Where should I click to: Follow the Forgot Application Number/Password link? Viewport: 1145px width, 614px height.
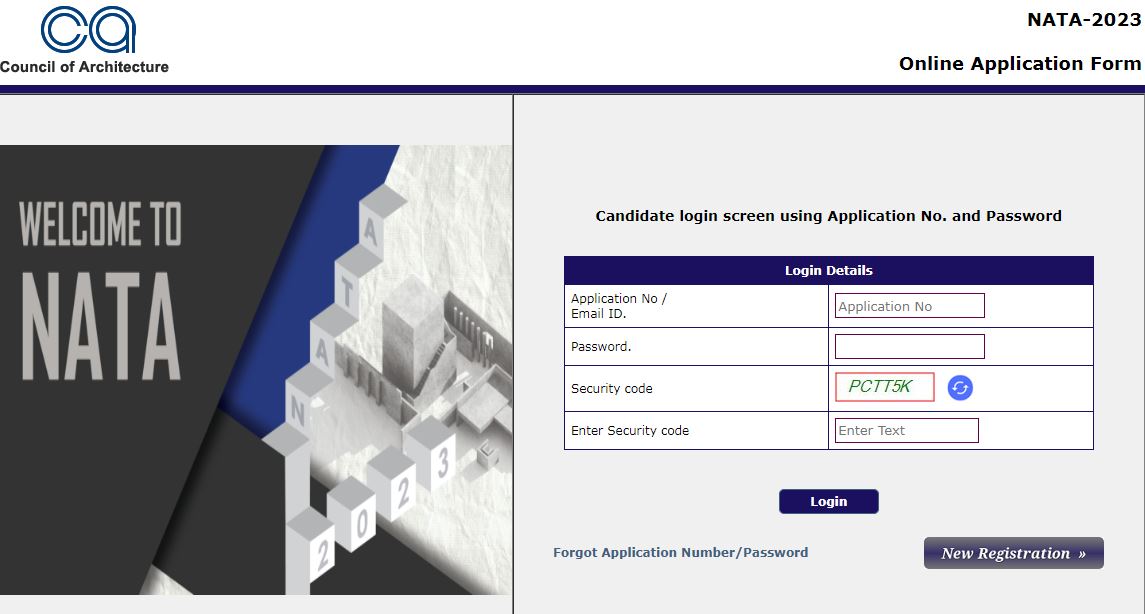pos(680,552)
